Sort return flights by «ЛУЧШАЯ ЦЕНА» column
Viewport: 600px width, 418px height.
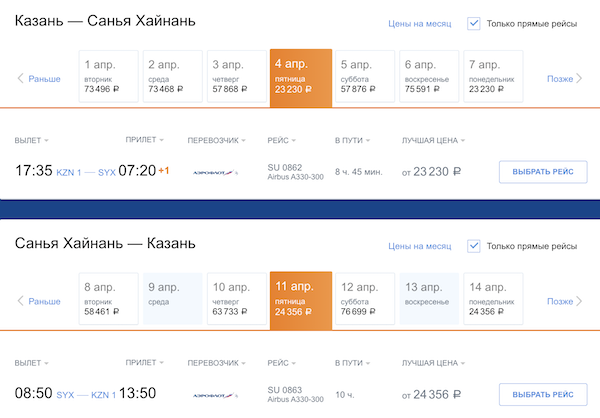coord(435,362)
